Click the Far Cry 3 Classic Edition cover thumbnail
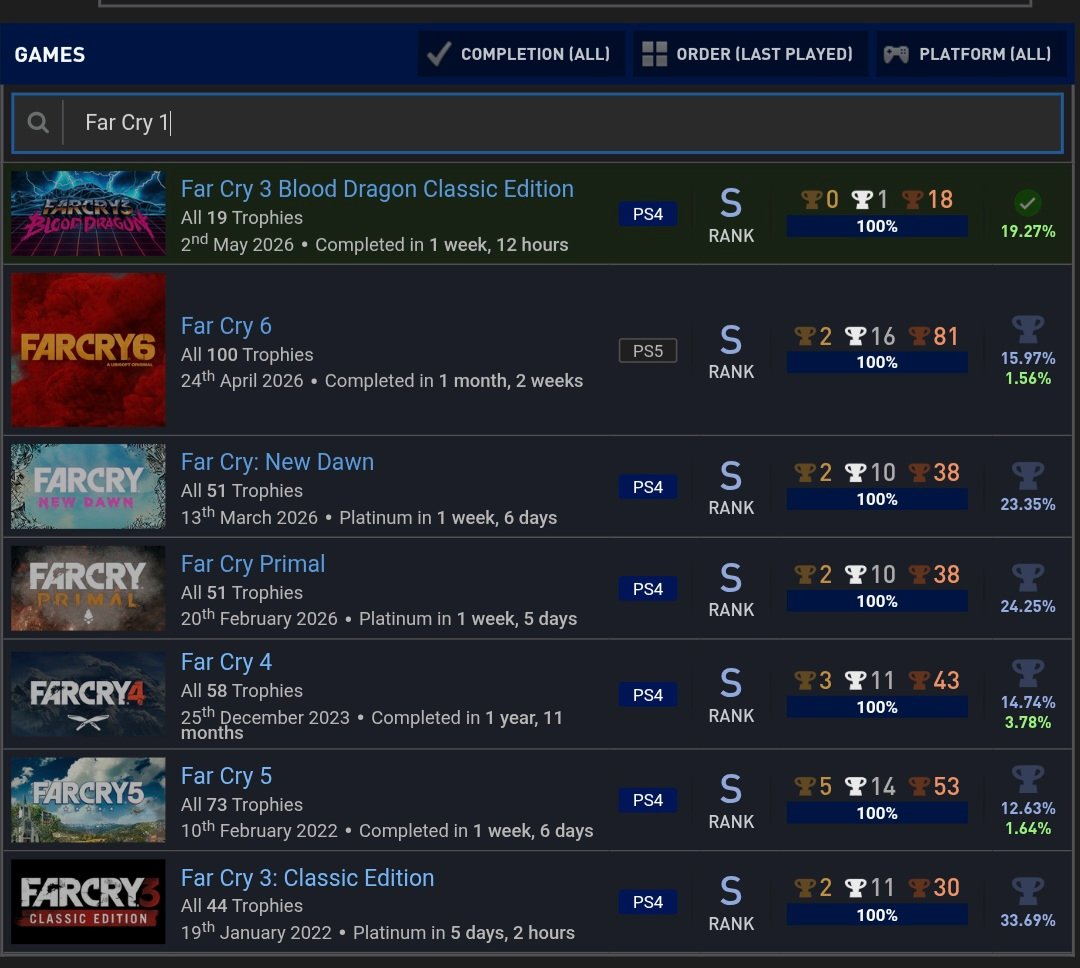This screenshot has height=968, width=1080. (x=88, y=902)
